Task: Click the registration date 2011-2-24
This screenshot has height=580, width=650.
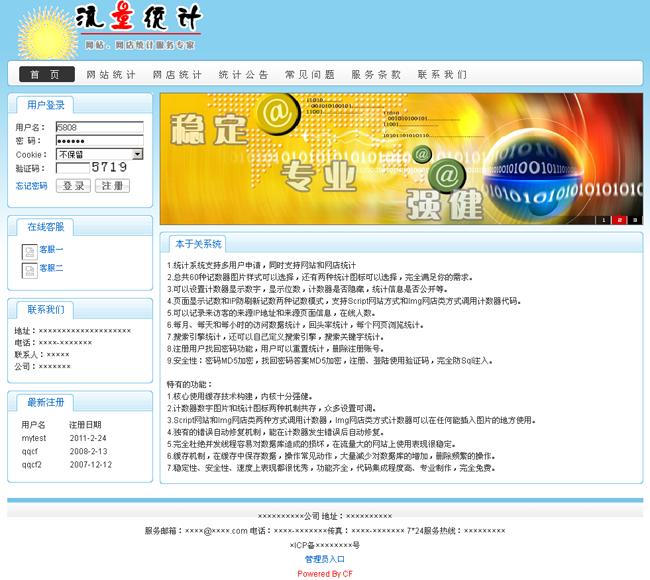Action: pos(88,438)
